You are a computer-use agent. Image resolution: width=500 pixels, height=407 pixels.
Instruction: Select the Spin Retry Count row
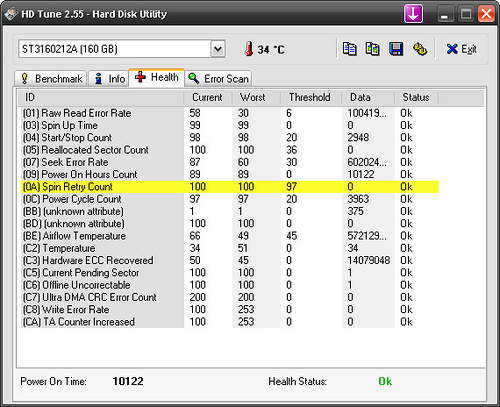coord(230,187)
